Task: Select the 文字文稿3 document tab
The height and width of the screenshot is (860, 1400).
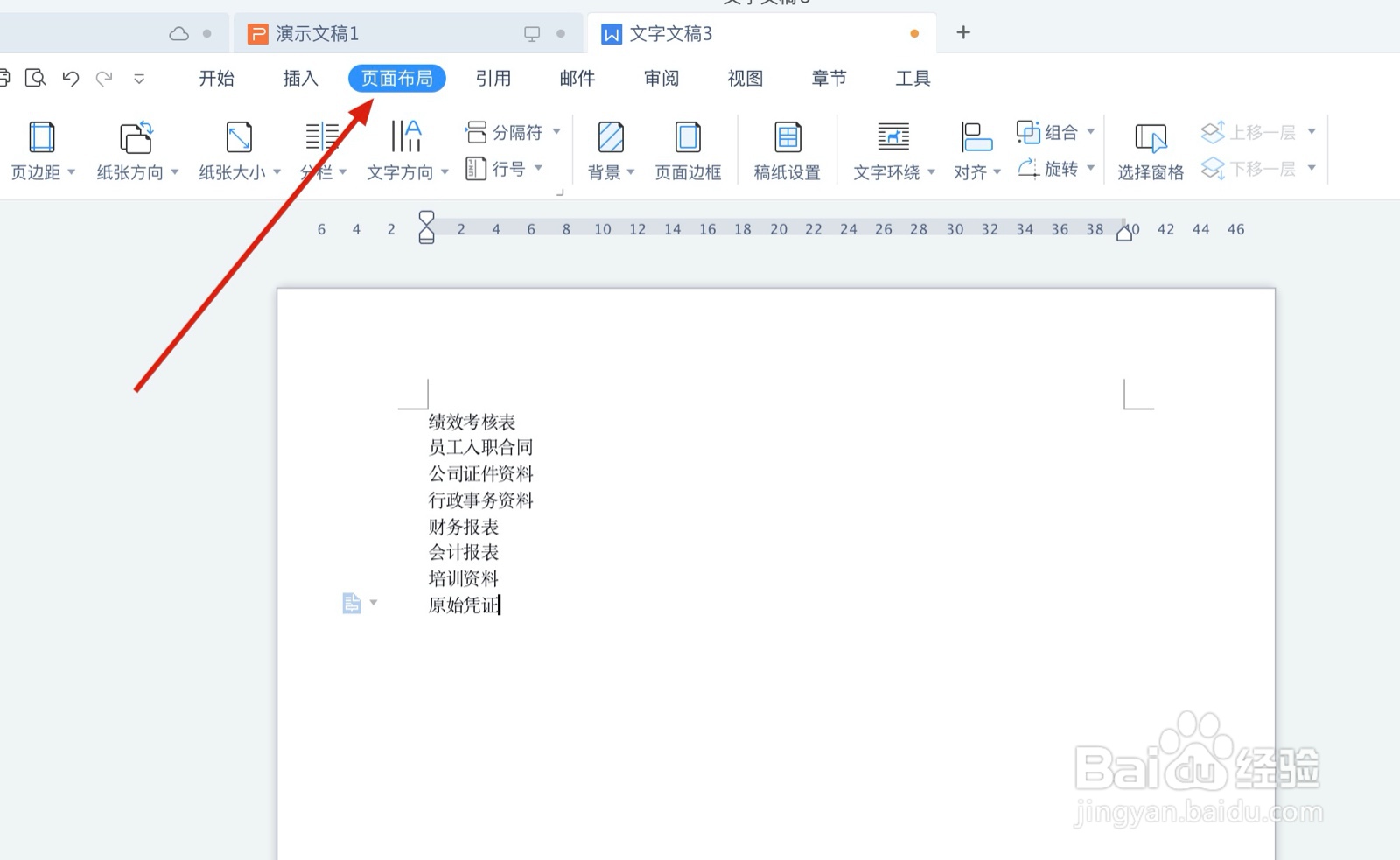Action: click(761, 34)
